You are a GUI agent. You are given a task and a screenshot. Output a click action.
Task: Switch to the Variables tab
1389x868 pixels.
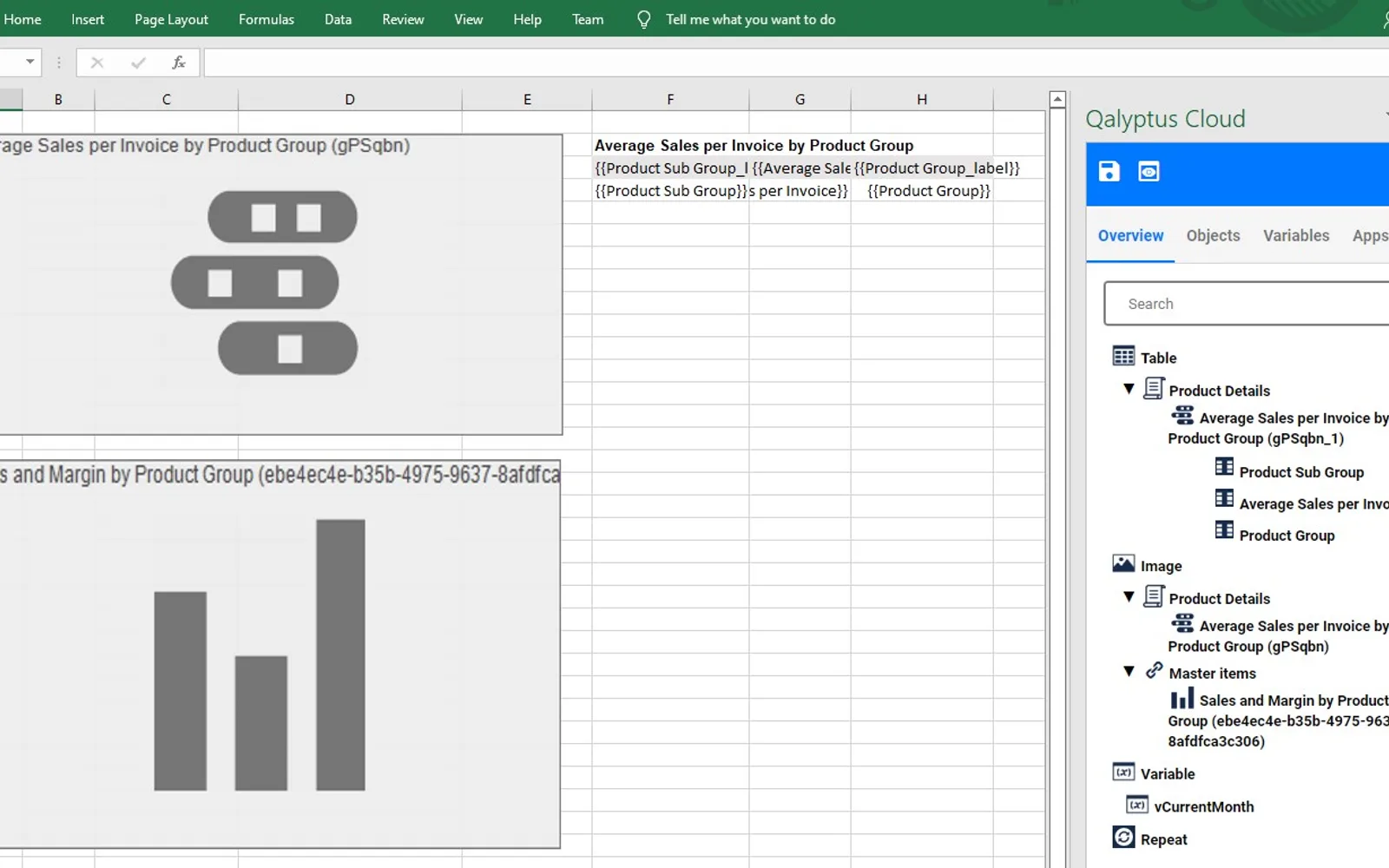[1296, 235]
